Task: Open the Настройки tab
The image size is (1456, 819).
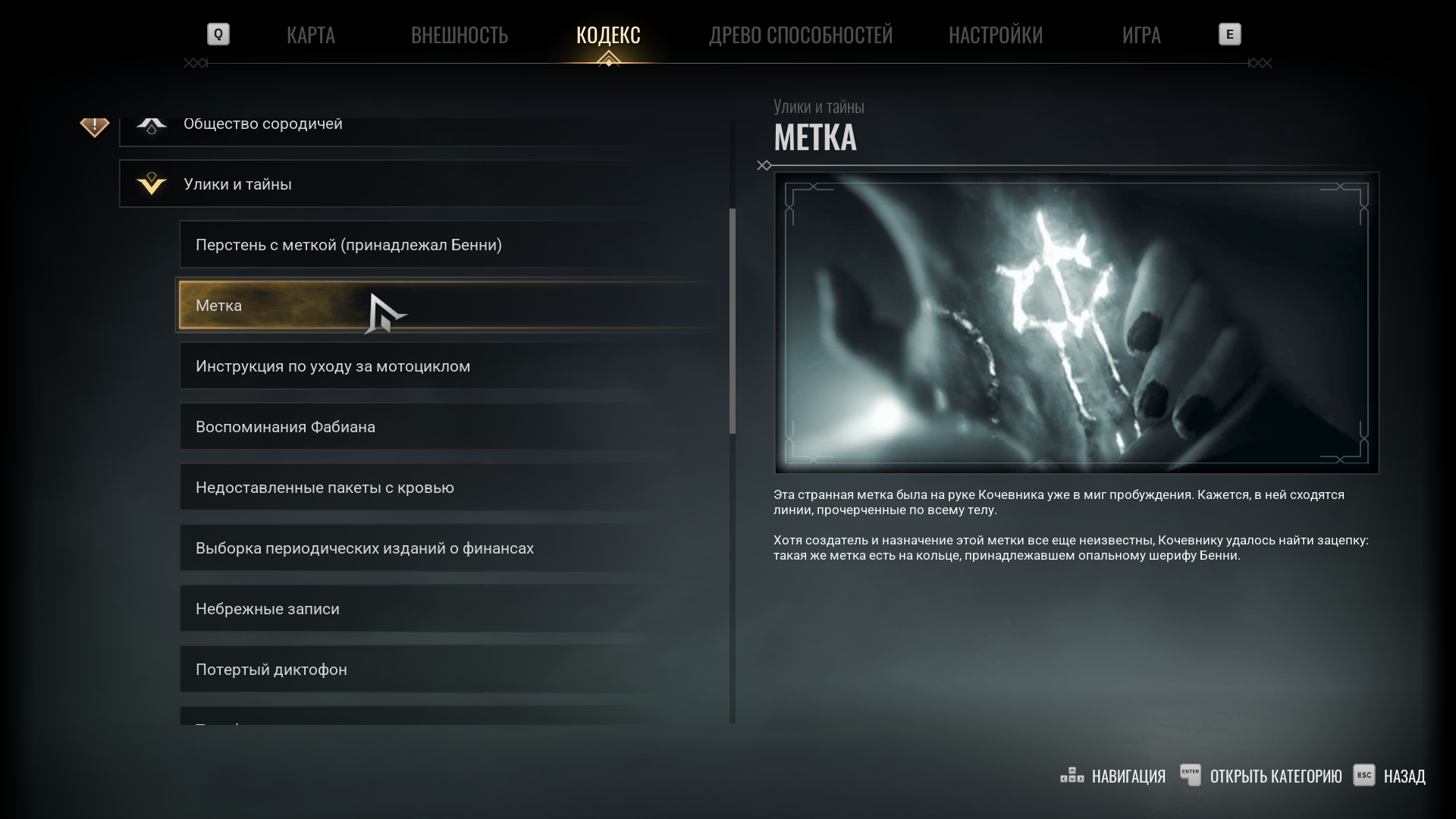Action: tap(996, 35)
